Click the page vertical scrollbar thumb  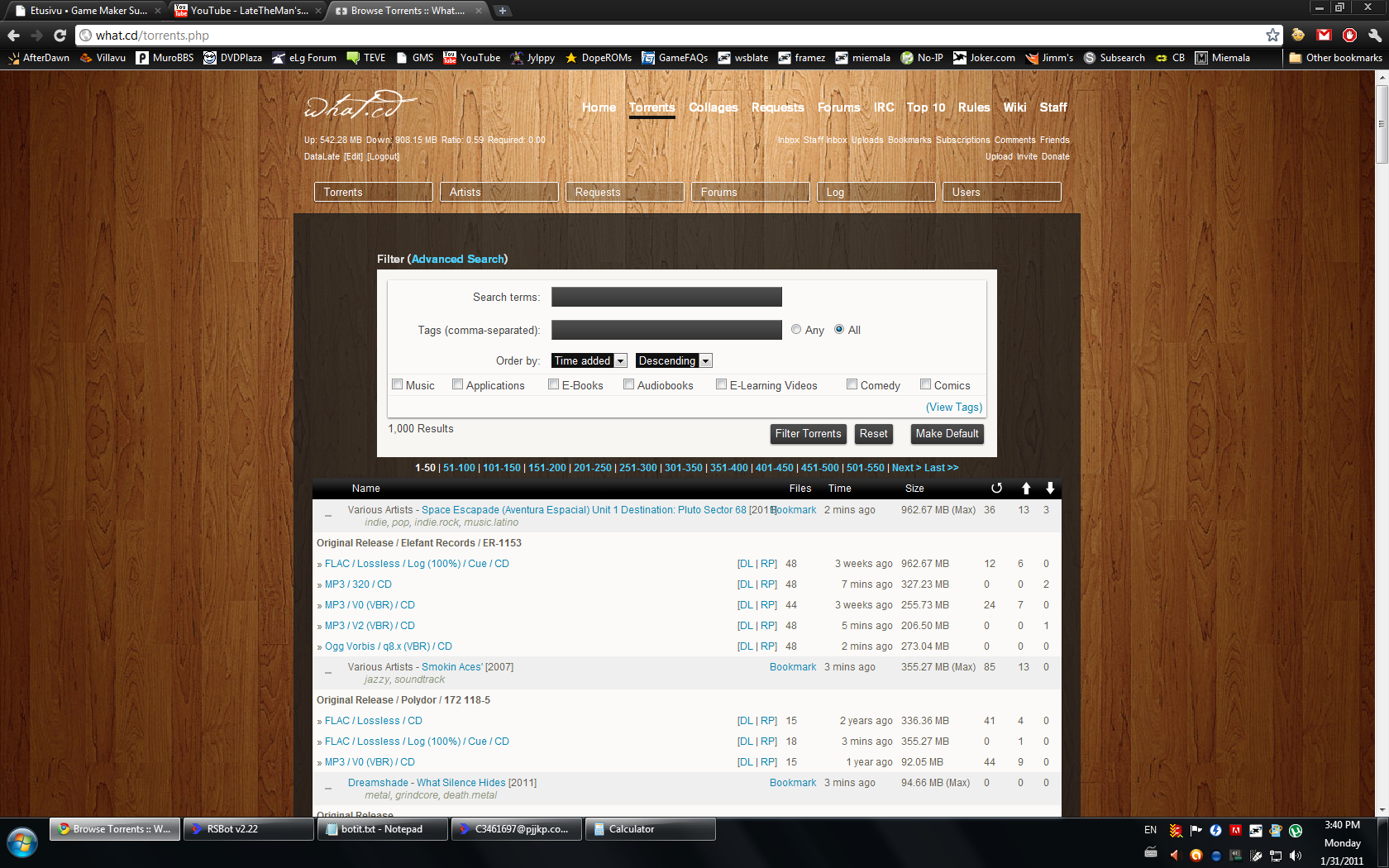(1382, 124)
